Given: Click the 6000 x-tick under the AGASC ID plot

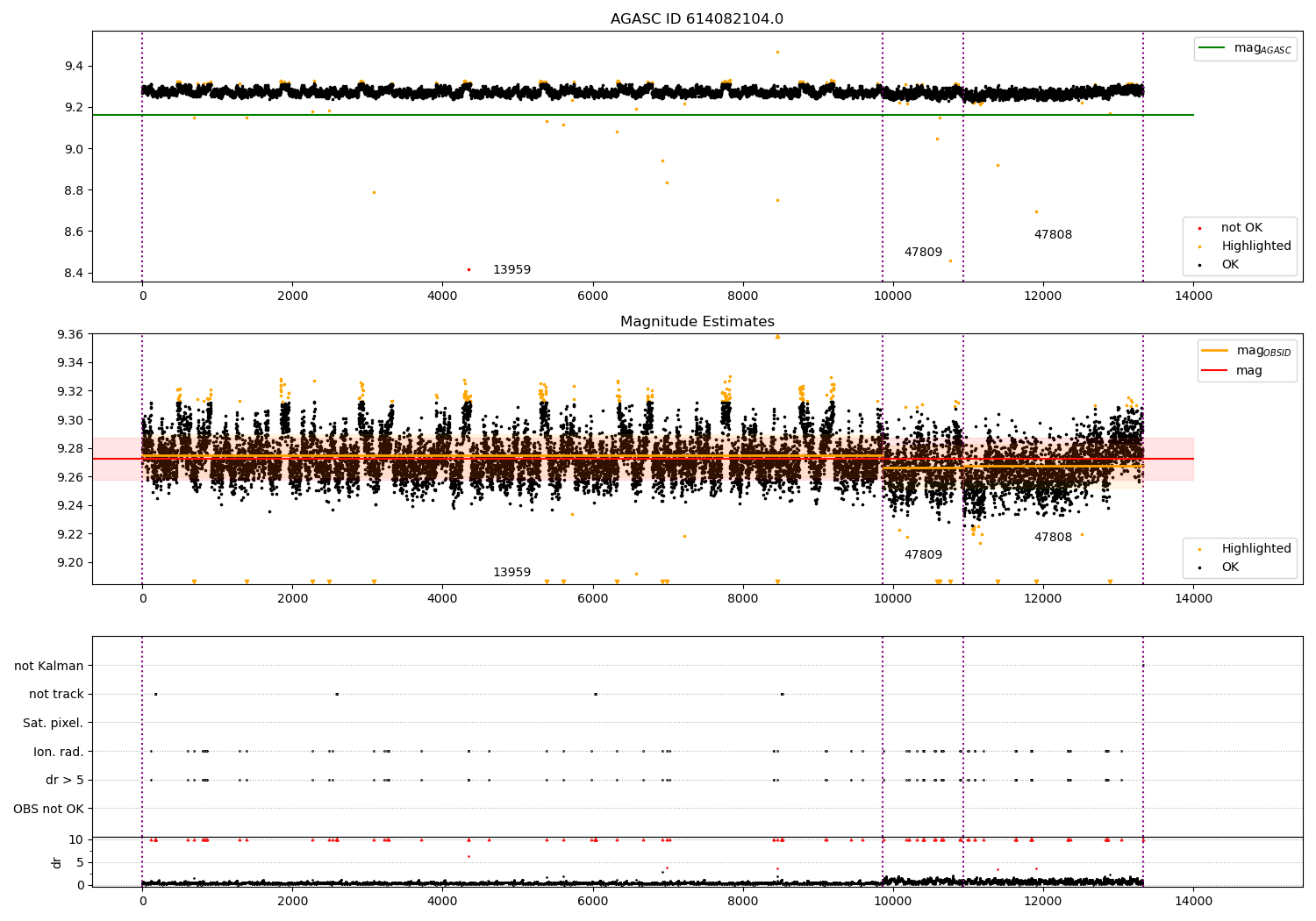Looking at the screenshot, I should coord(593,296).
